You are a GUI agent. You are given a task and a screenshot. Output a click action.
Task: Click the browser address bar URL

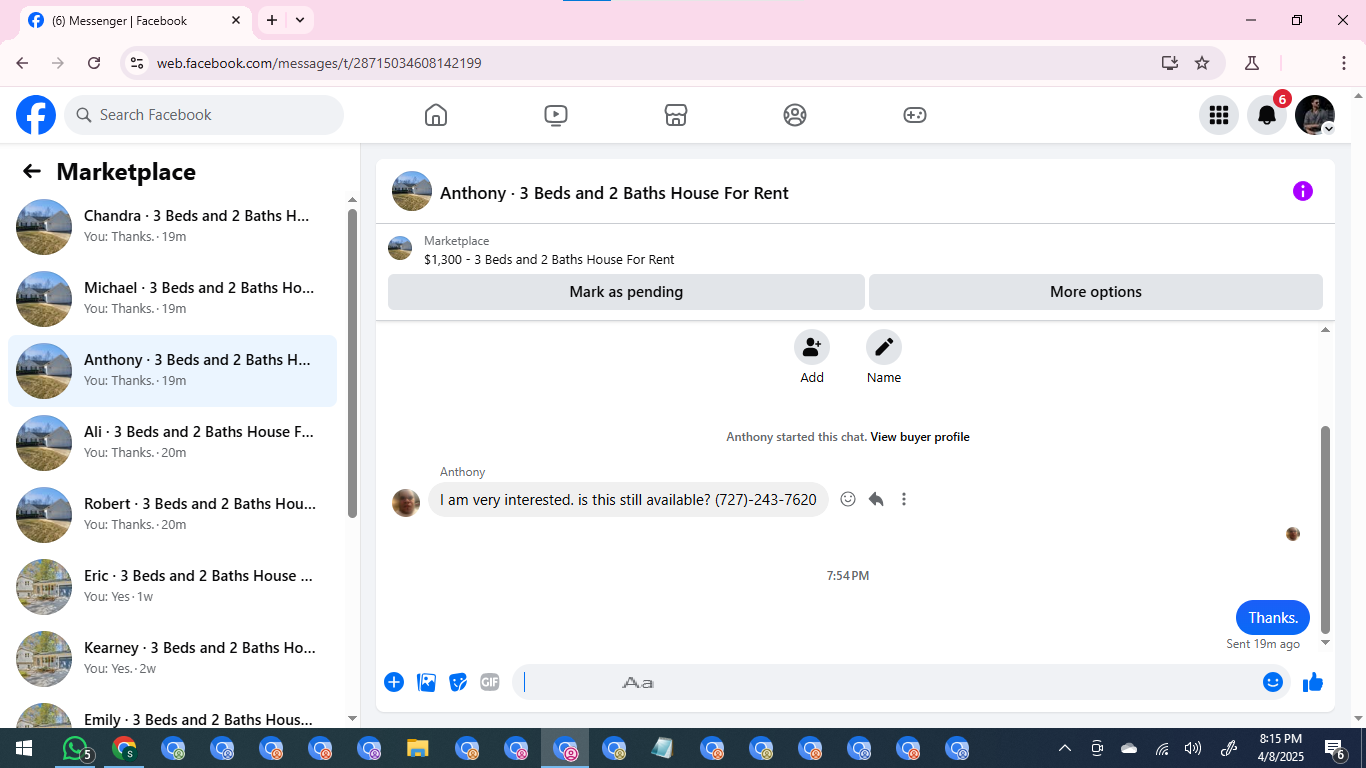319,63
